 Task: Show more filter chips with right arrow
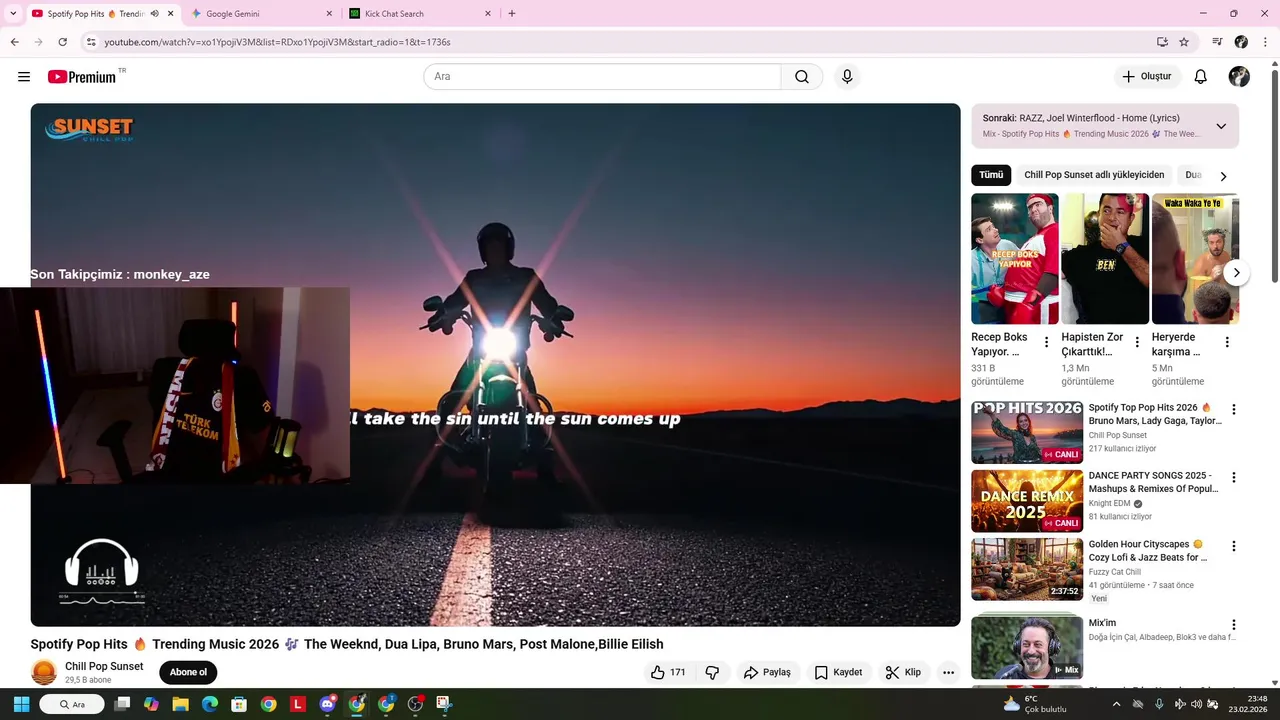(1223, 176)
